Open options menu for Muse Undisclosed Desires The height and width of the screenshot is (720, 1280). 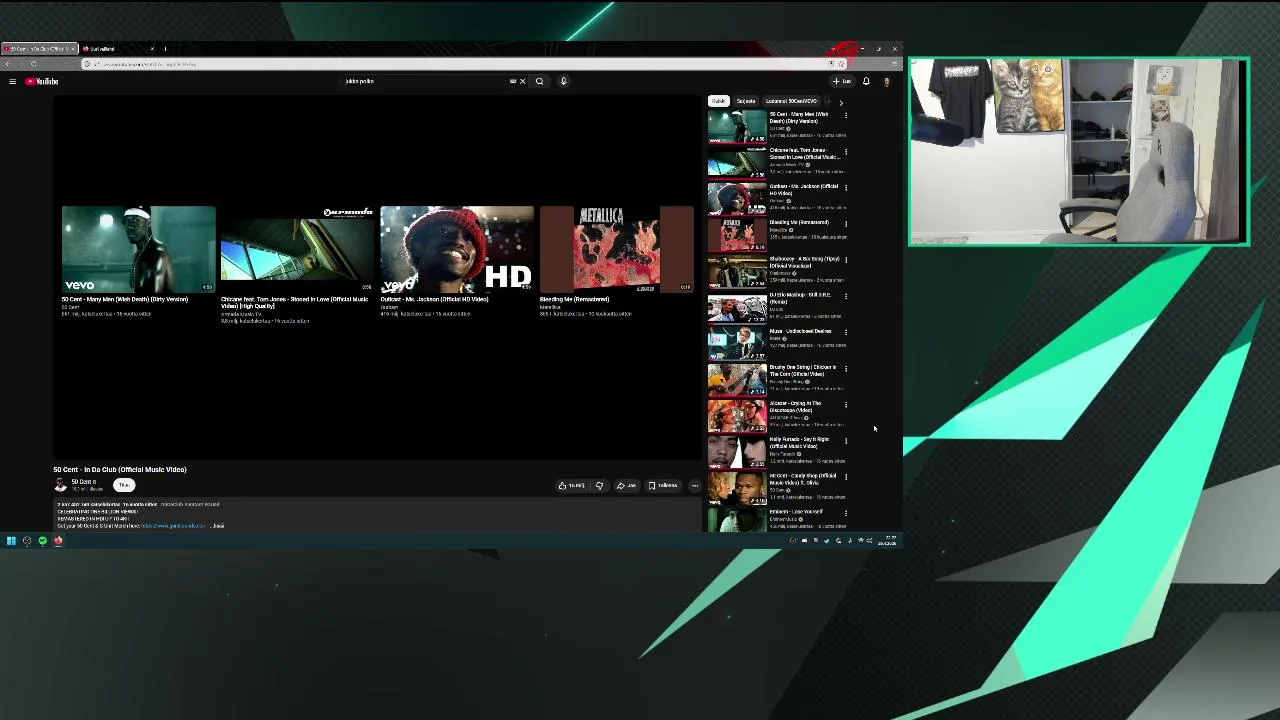point(846,332)
